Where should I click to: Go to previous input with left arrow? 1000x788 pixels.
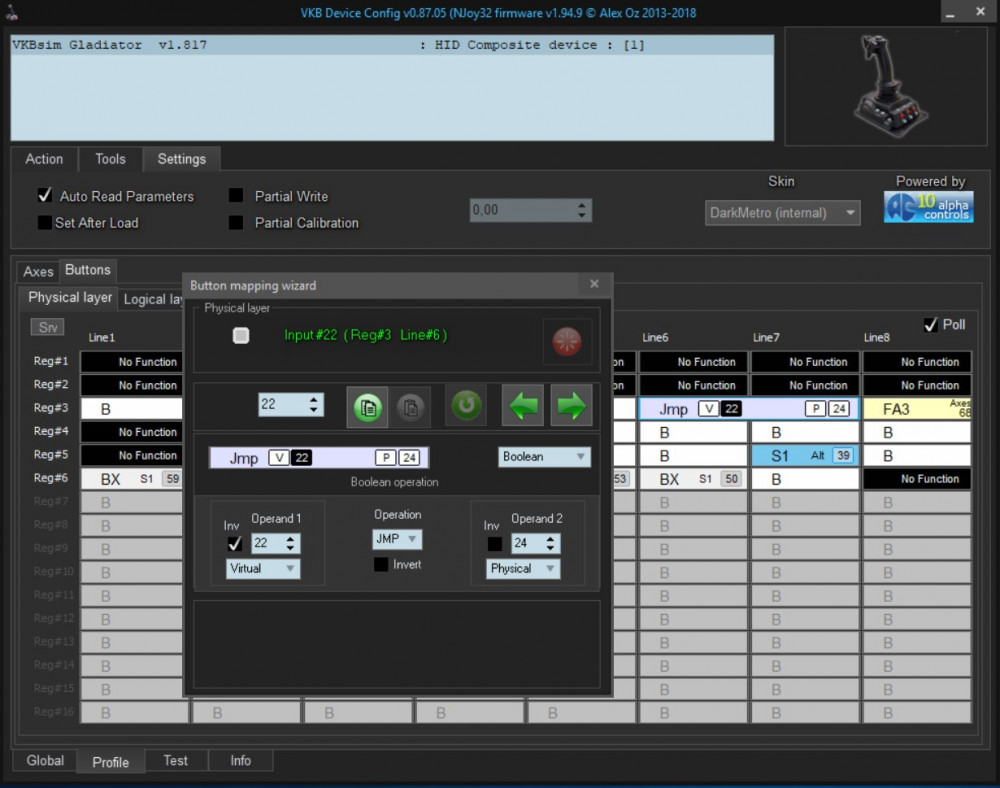pos(523,406)
